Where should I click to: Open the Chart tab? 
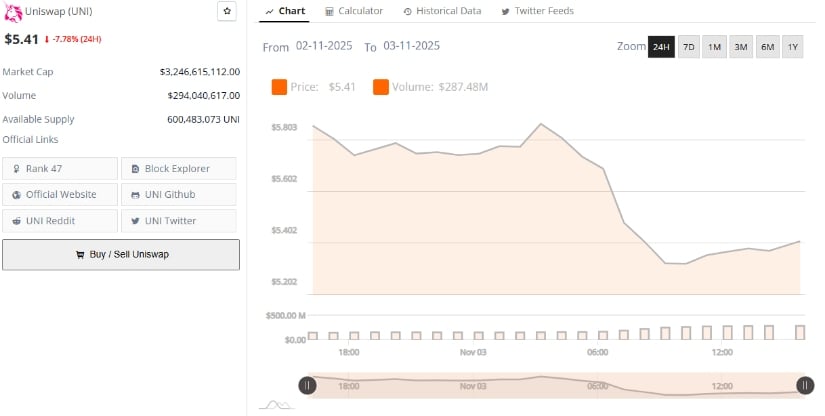(285, 11)
